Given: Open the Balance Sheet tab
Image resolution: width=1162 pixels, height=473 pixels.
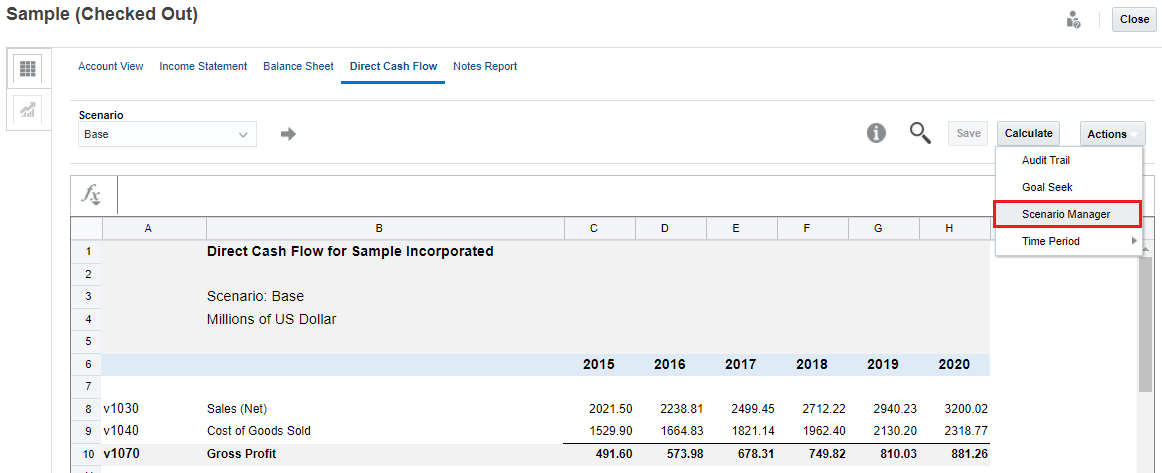Looking at the screenshot, I should point(298,66).
